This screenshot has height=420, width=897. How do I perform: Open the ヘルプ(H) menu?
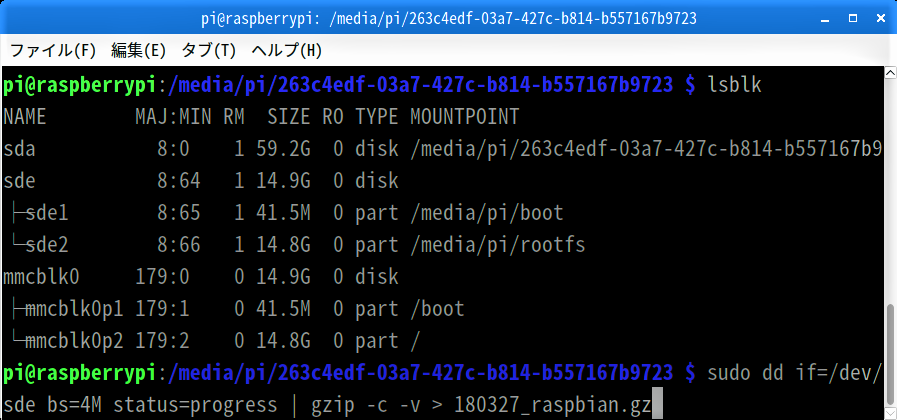pos(287,50)
